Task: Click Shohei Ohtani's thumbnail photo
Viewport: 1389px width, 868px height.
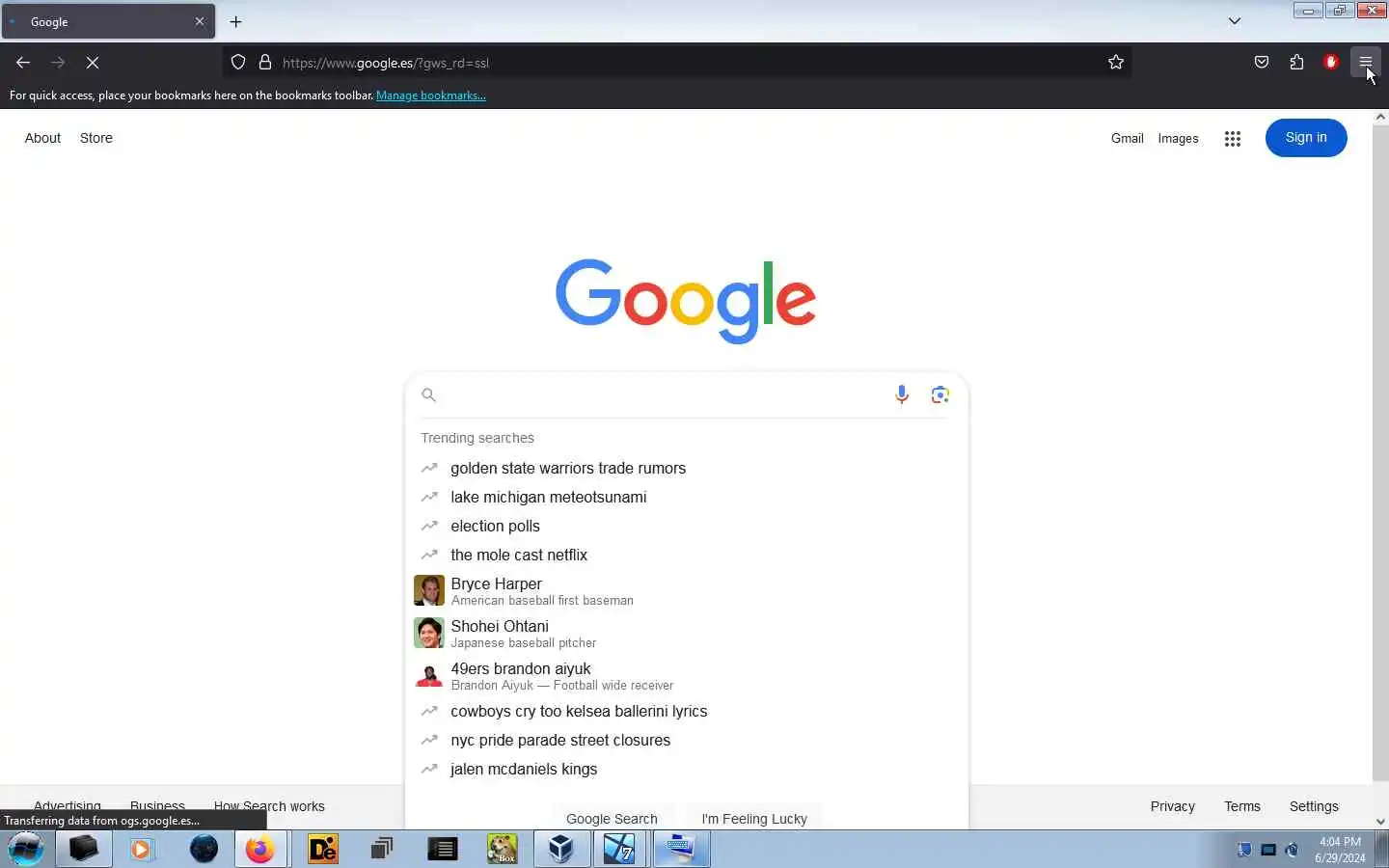Action: [x=429, y=633]
